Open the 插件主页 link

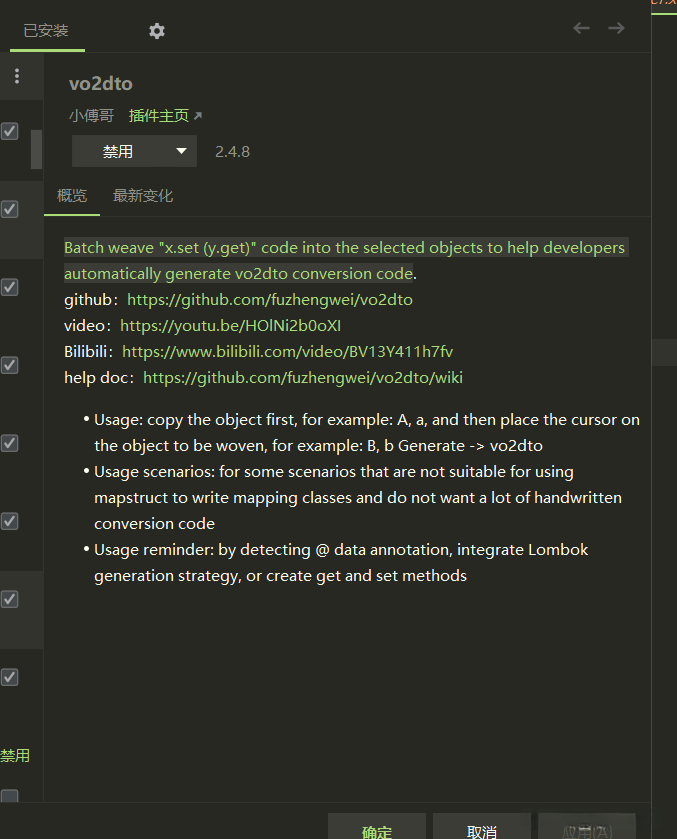(159, 116)
